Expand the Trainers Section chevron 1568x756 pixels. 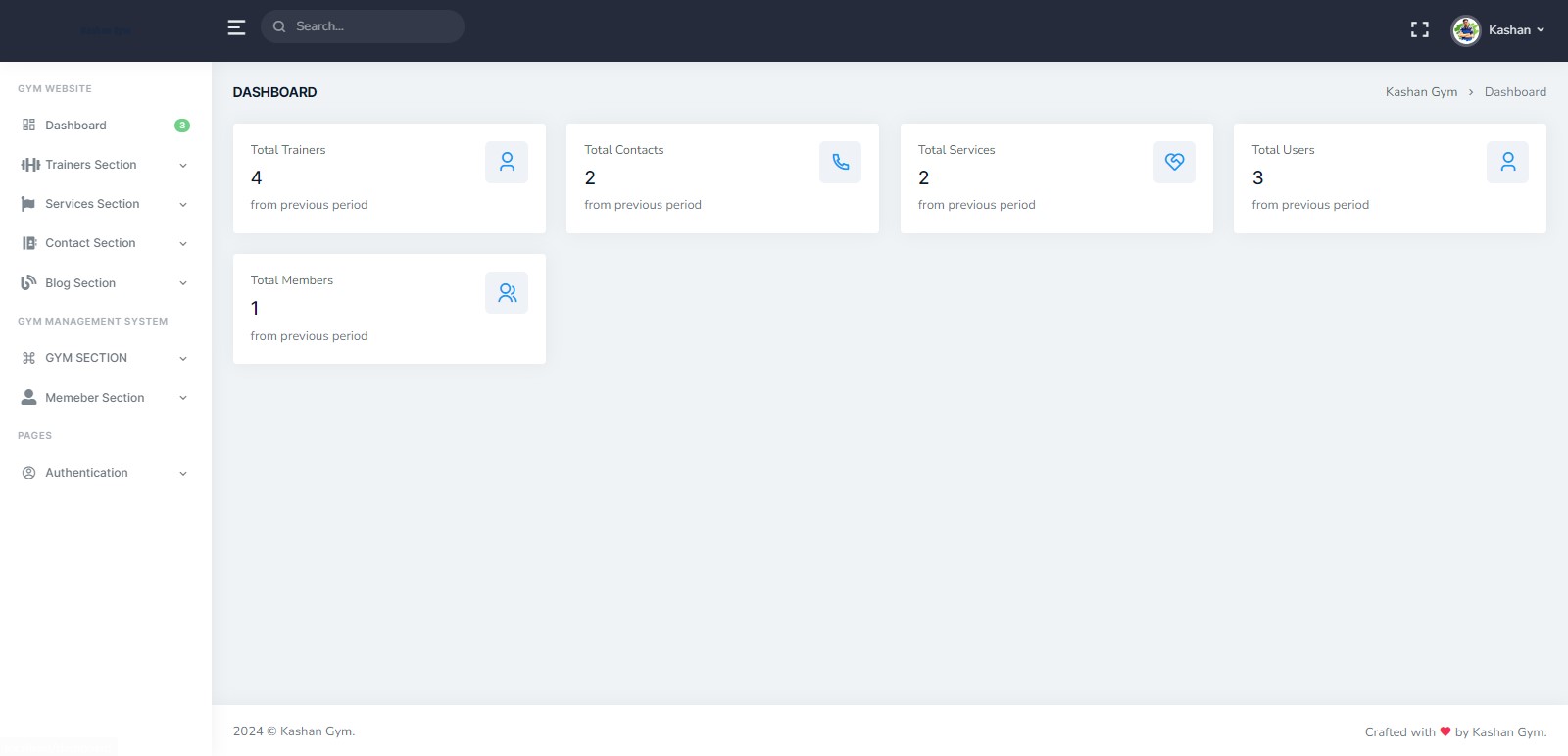click(183, 166)
